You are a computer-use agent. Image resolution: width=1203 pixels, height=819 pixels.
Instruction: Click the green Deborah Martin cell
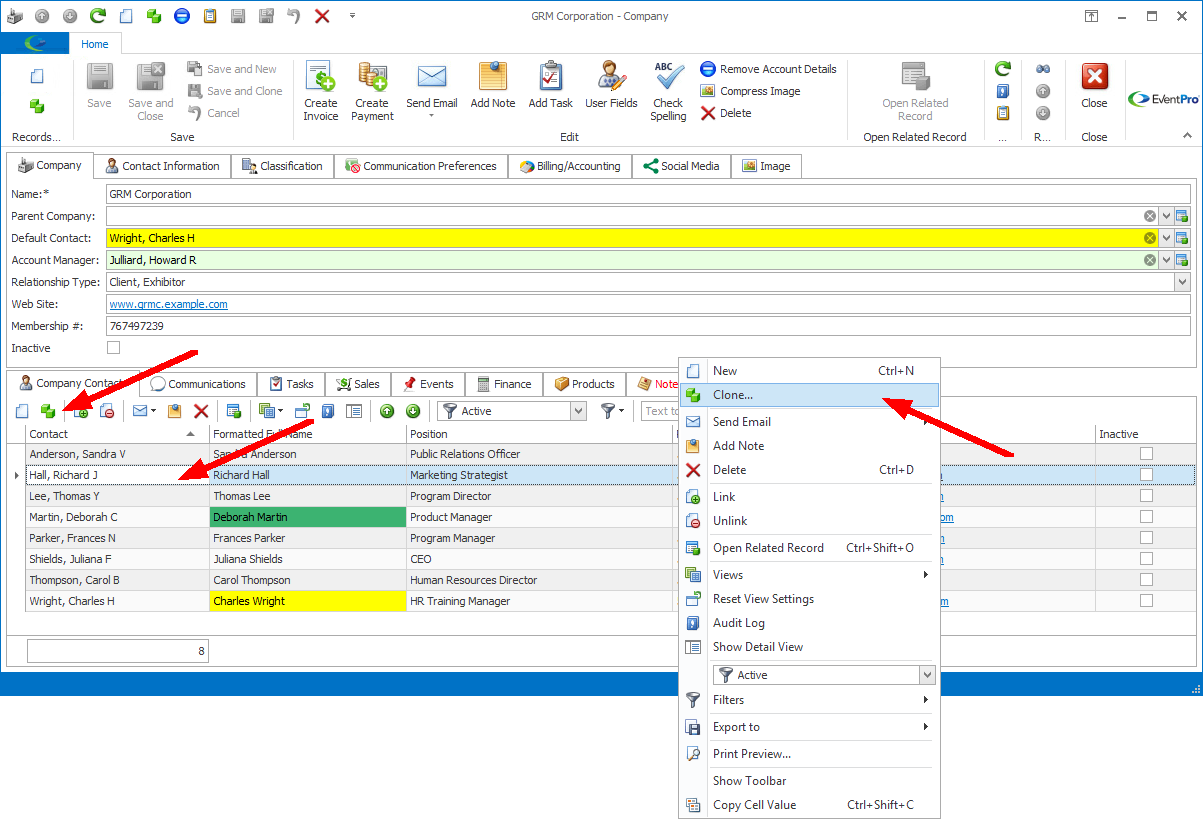(308, 517)
